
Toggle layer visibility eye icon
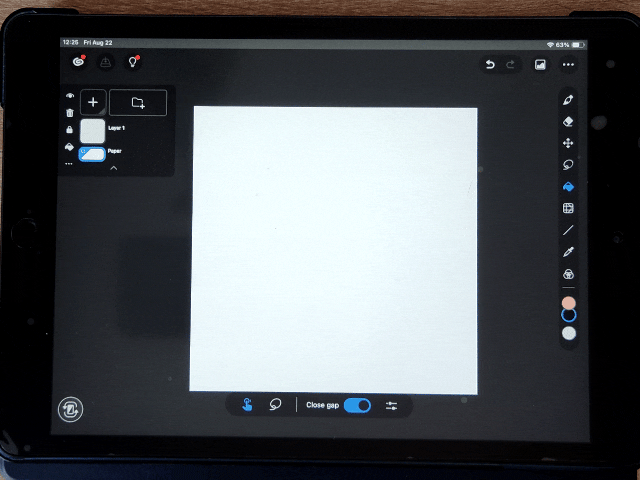pyautogui.click(x=70, y=96)
